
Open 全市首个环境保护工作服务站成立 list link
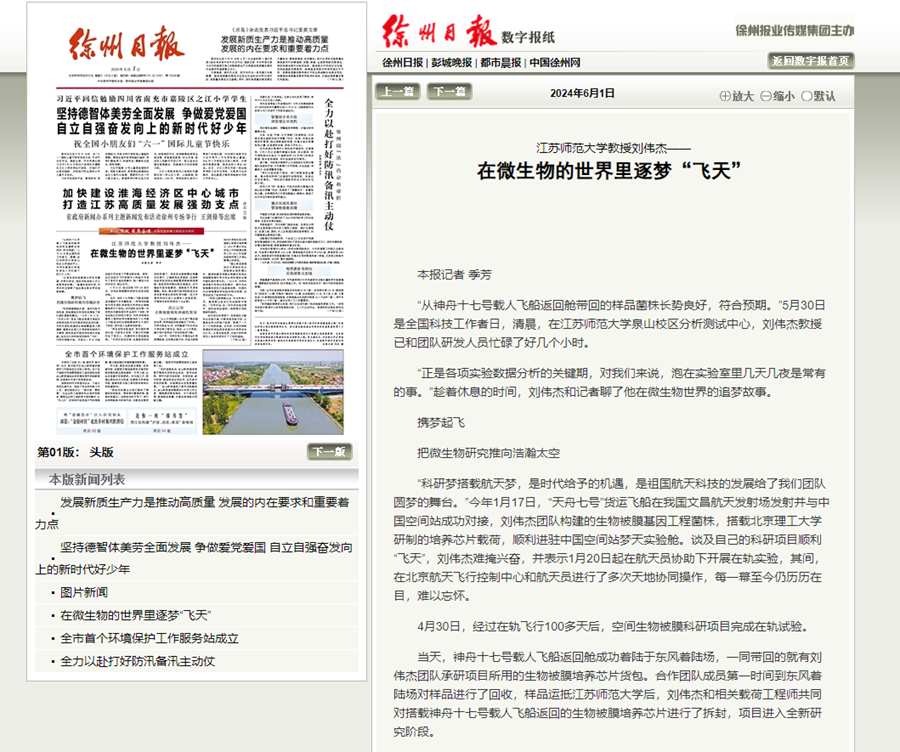click(149, 638)
